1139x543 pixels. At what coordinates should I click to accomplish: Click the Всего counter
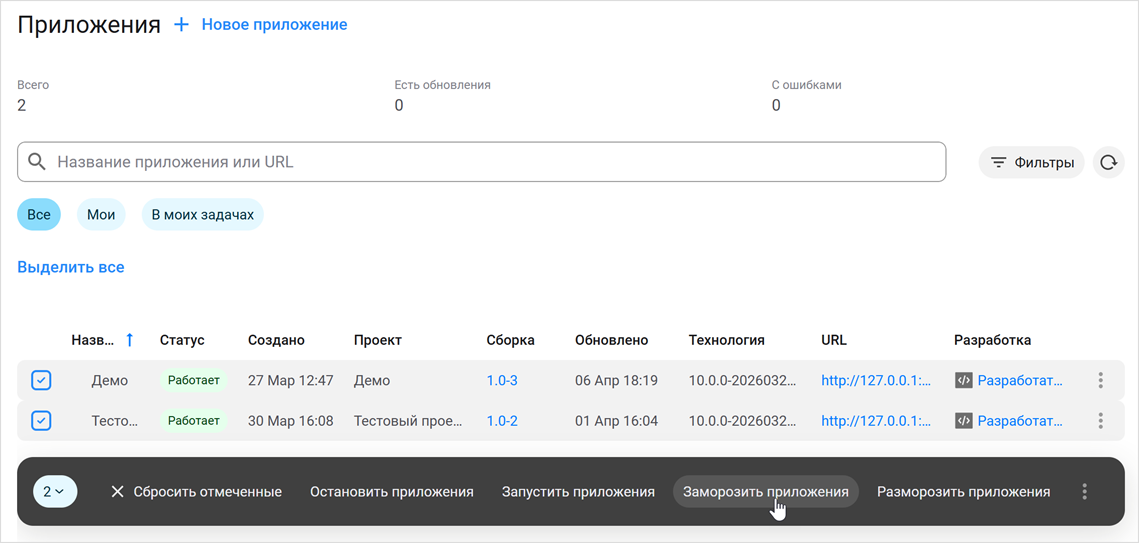tap(33, 95)
